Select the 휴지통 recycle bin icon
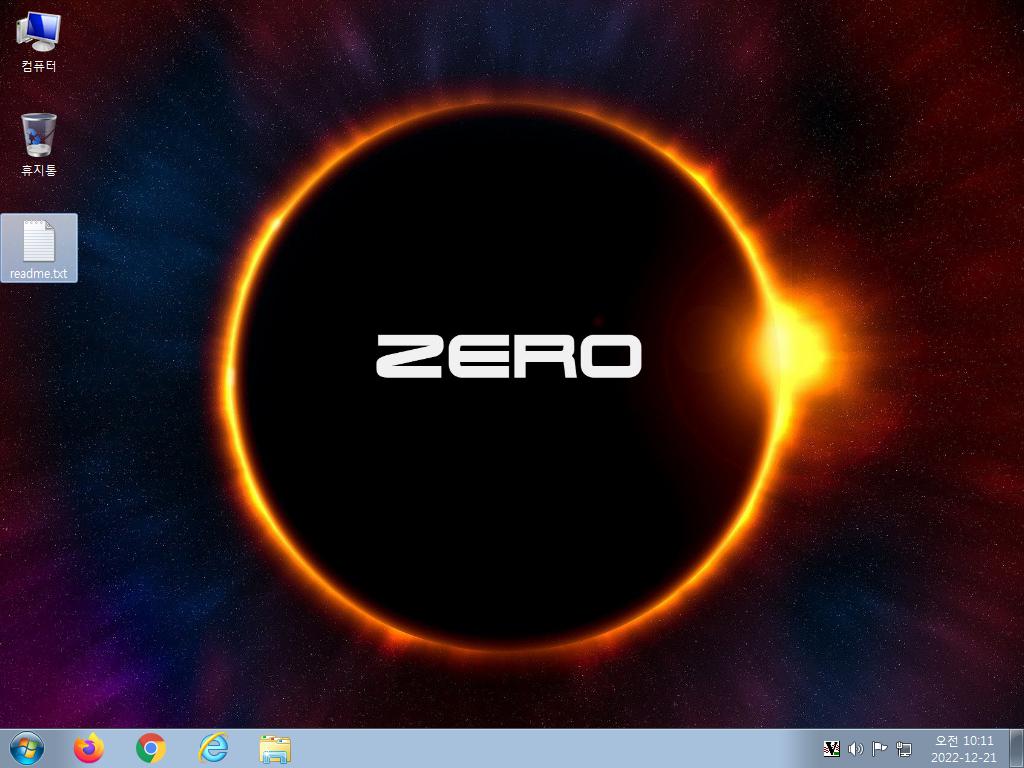 pos(39,145)
